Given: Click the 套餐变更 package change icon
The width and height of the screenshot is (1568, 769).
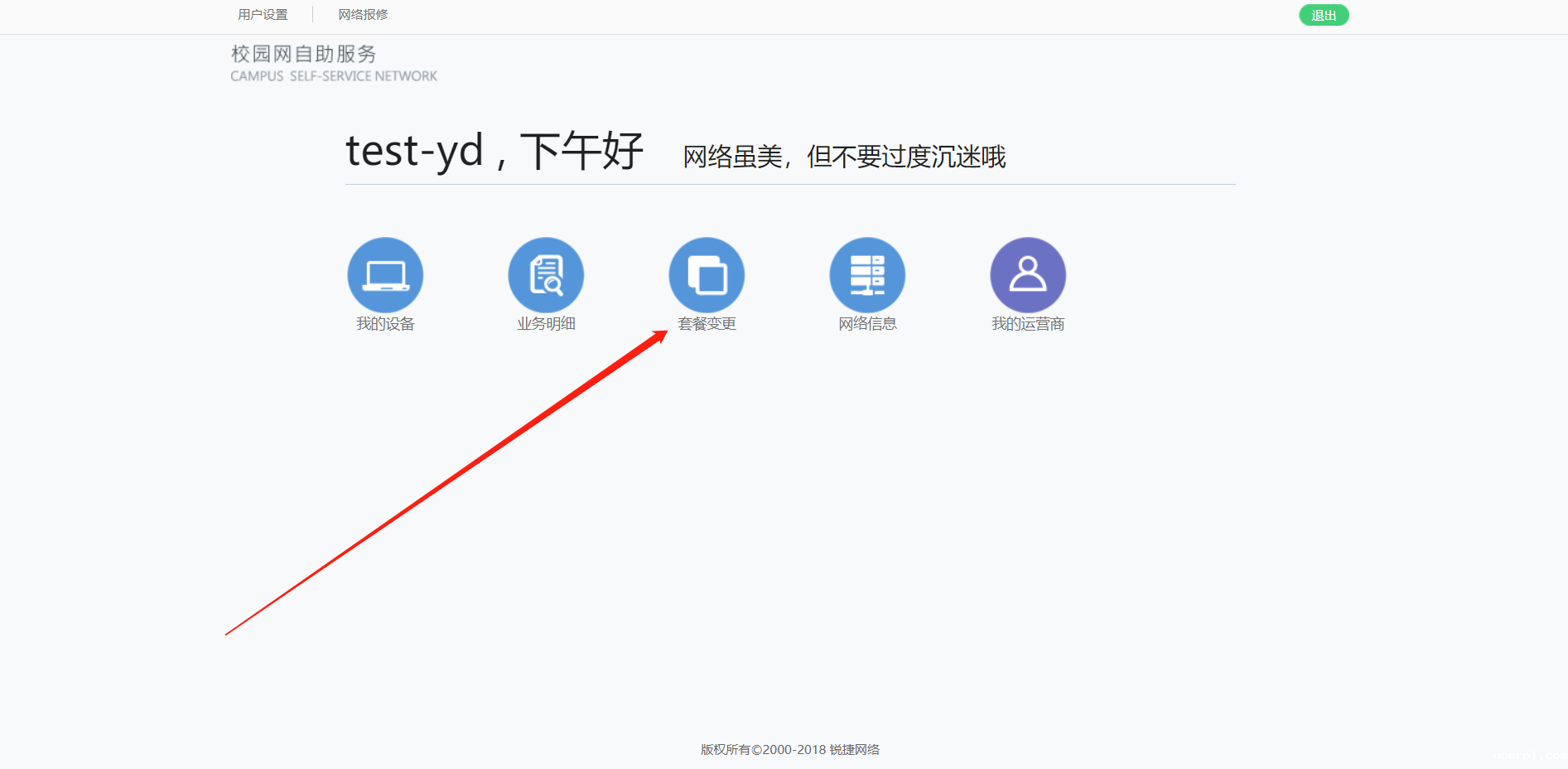Looking at the screenshot, I should coord(707,275).
